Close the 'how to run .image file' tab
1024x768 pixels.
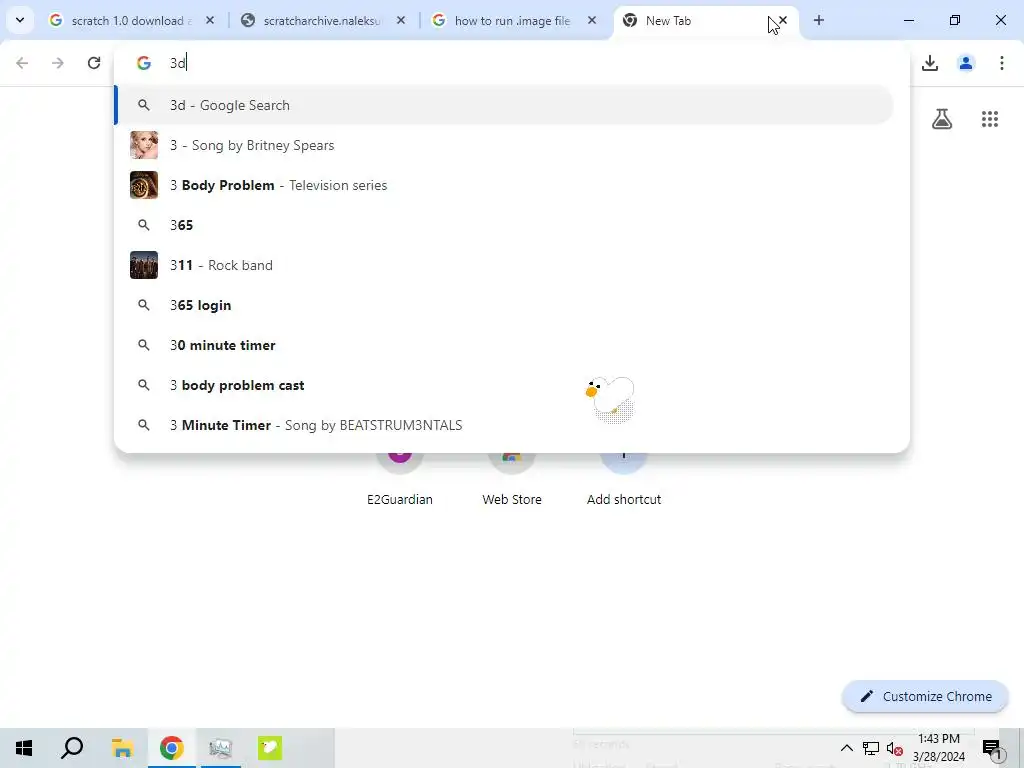592,20
